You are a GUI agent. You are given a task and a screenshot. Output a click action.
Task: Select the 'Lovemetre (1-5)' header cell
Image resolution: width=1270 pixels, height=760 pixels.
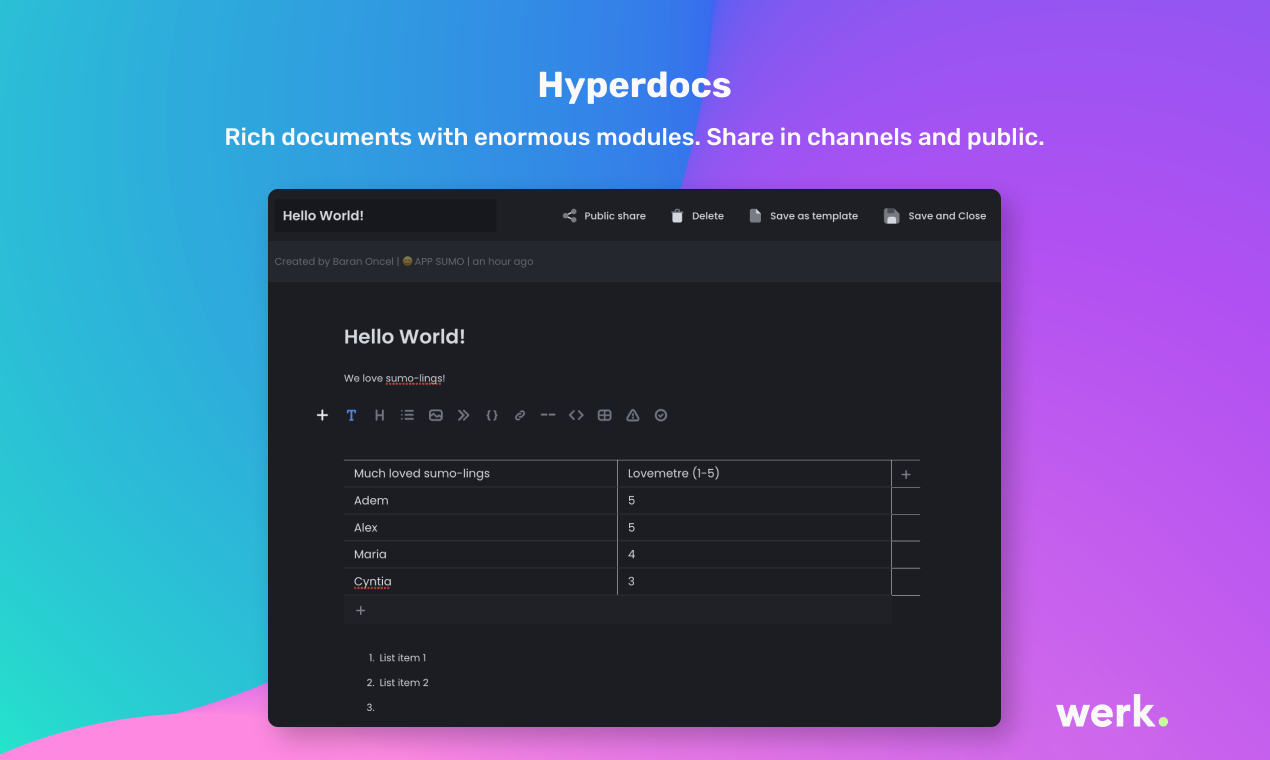pos(754,474)
